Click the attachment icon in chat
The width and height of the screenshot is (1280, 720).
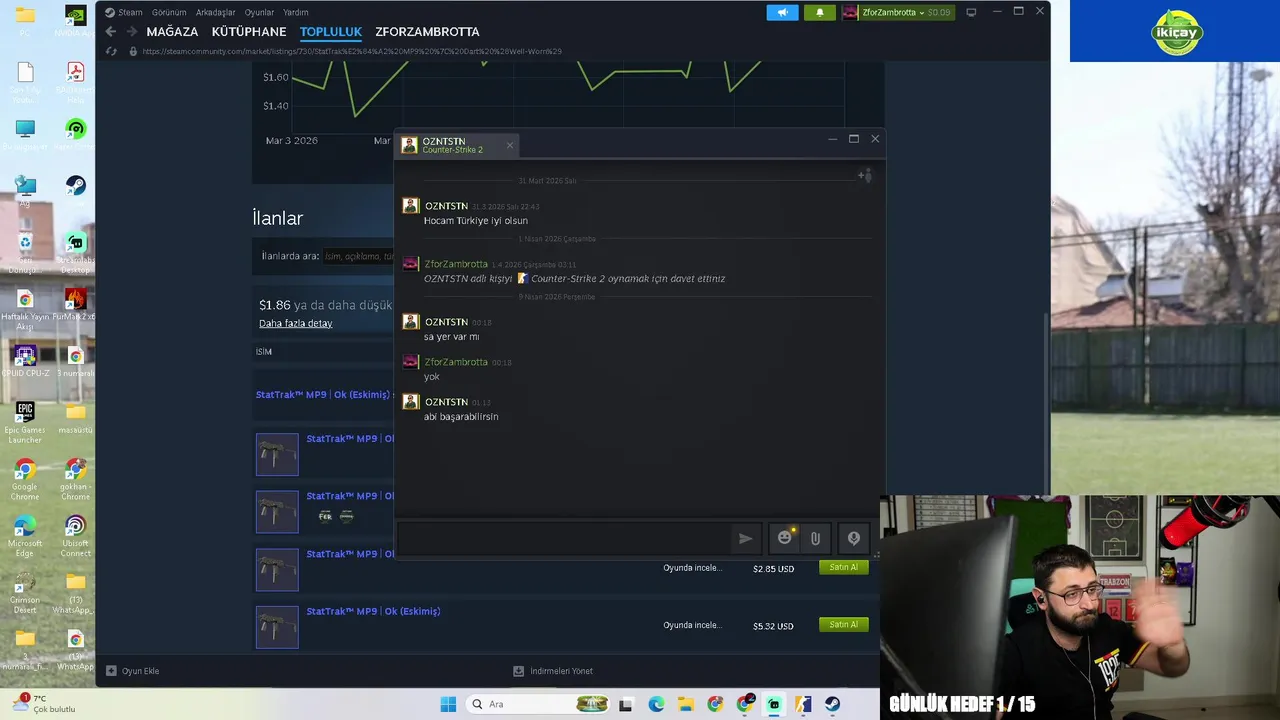pyautogui.click(x=815, y=538)
